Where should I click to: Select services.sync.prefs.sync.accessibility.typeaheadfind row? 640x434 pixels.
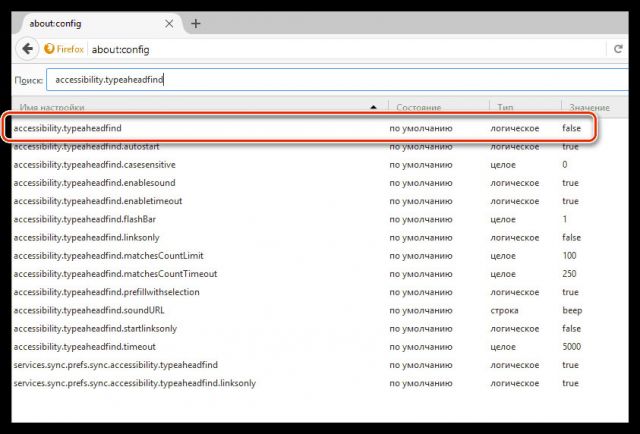pyautogui.click(x=320, y=365)
